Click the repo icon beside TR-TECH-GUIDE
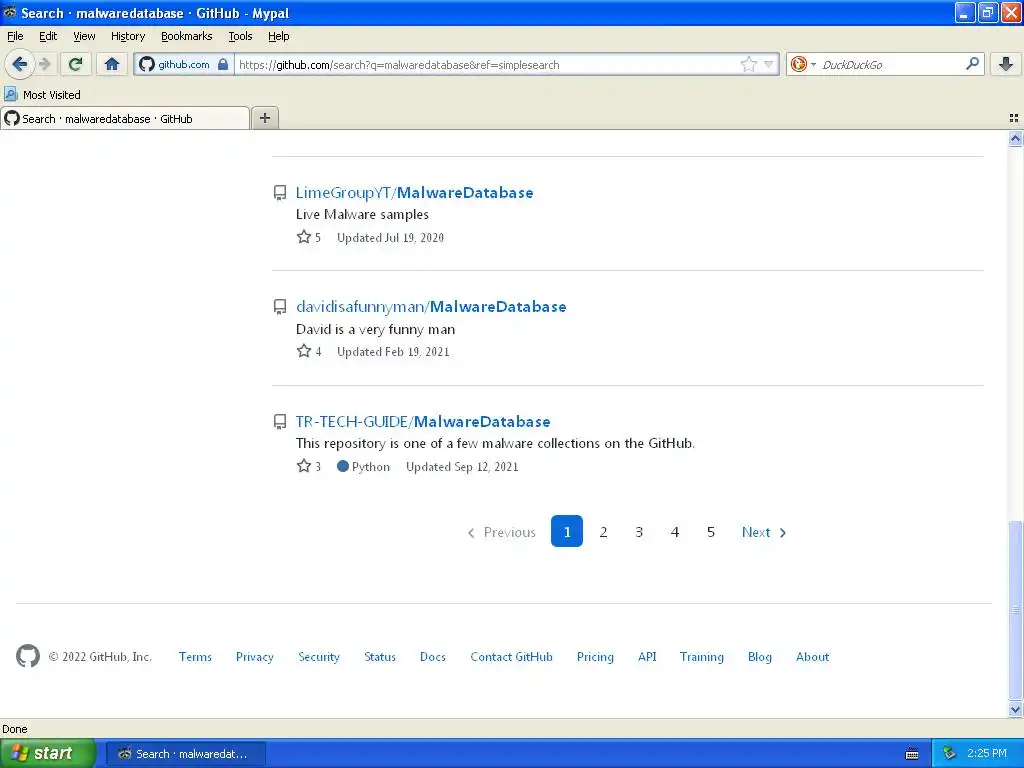1024x768 pixels. tap(280, 422)
